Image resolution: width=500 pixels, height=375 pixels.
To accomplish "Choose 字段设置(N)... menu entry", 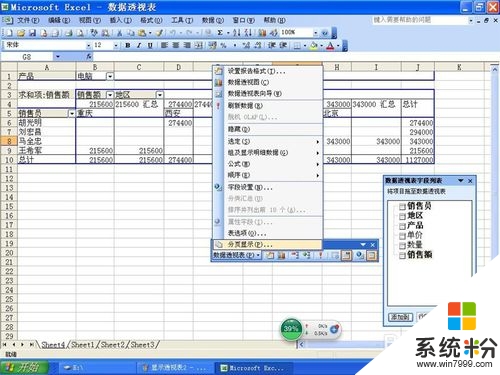I will pyautogui.click(x=267, y=187).
